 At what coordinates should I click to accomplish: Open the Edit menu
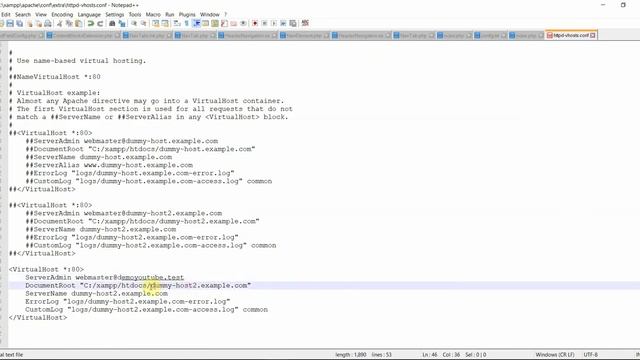pos(6,14)
